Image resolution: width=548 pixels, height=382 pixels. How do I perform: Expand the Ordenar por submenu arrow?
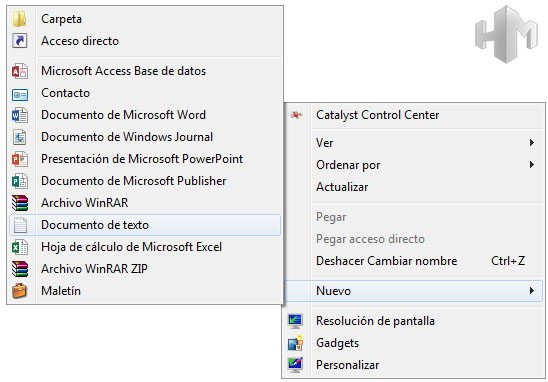coord(532,165)
